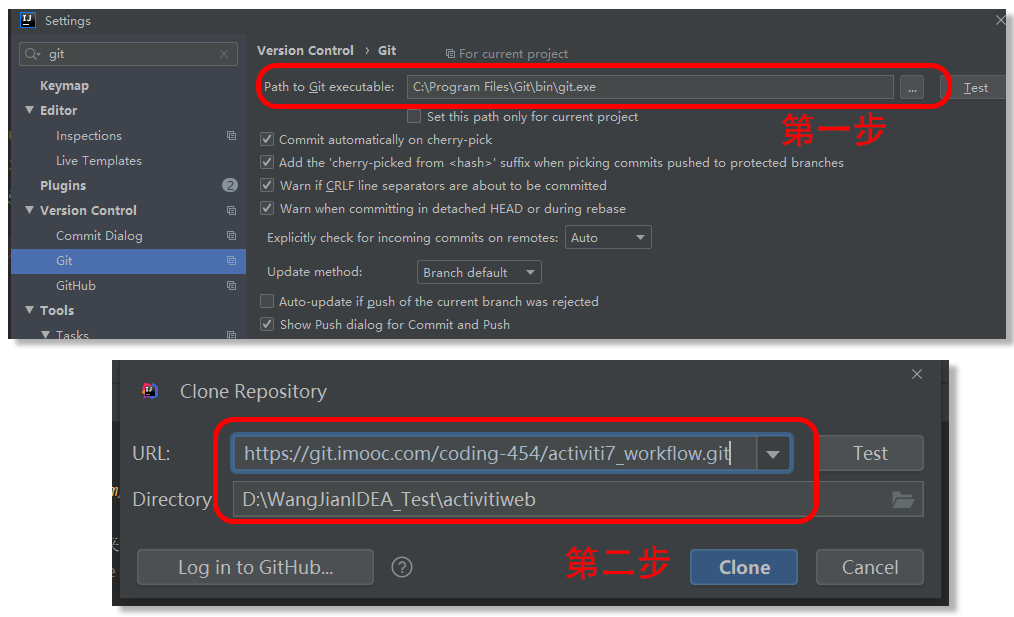This screenshot has height=617, width=1014.
Task: Click in the settings search field
Action: [x=129, y=54]
